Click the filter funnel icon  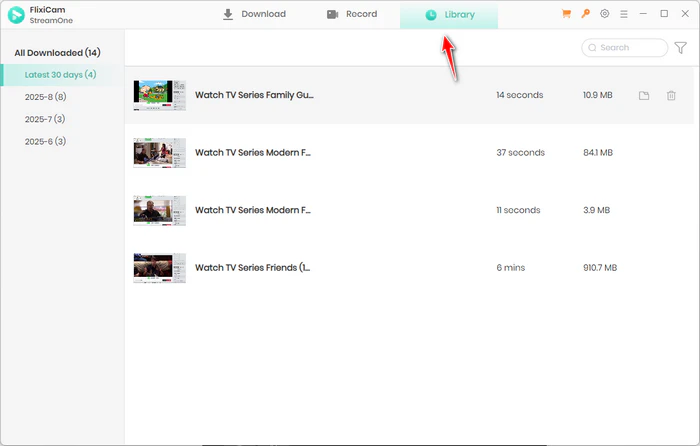(681, 48)
